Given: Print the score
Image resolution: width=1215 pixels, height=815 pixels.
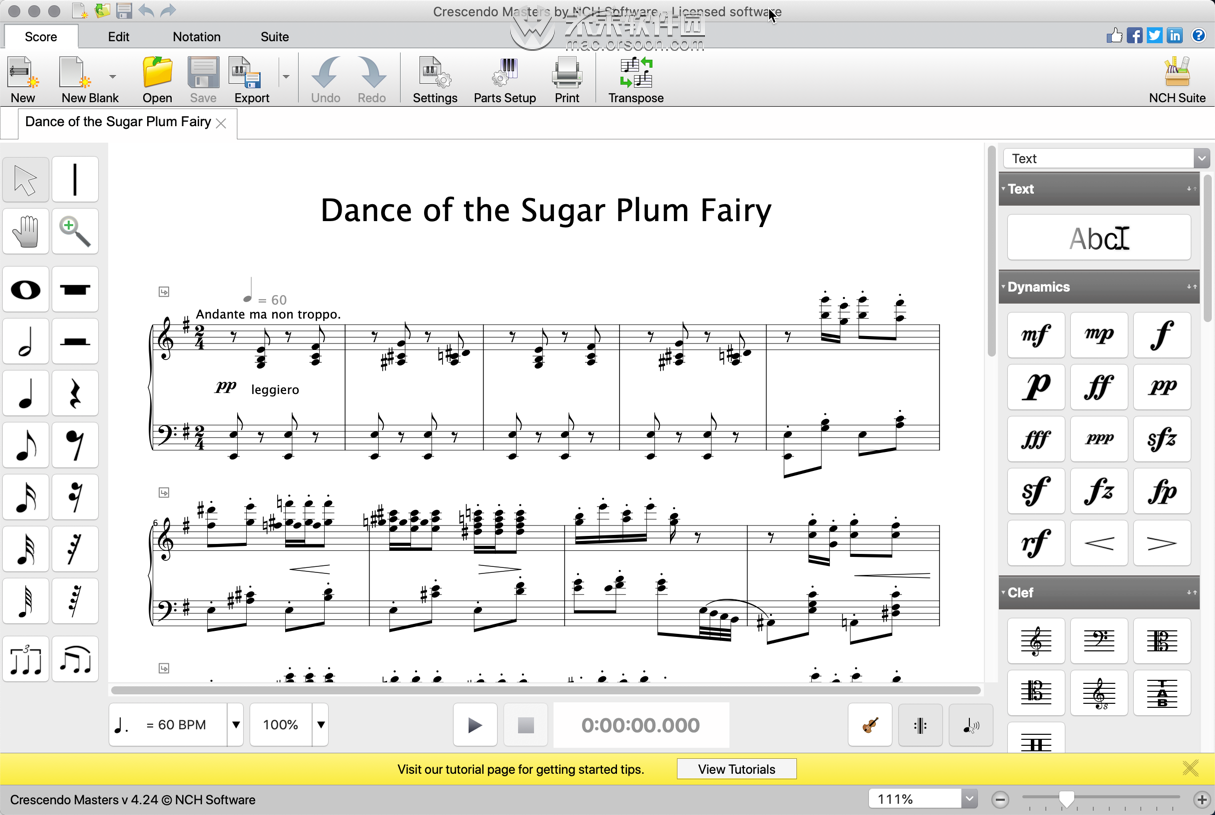Looking at the screenshot, I should tap(567, 80).
